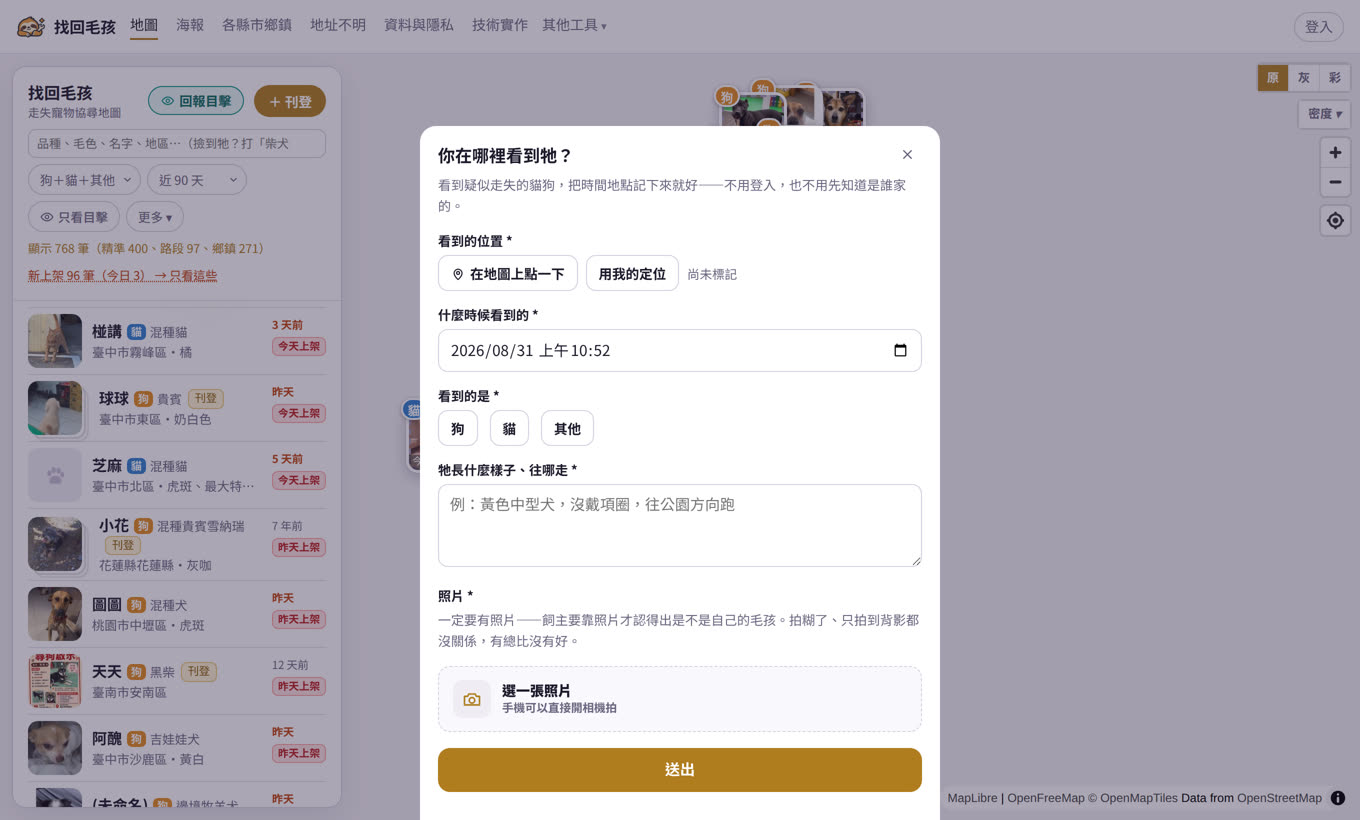Screen dimensions: 1360x820
Task: Open the 海報 nav item
Action: coord(190,25)
